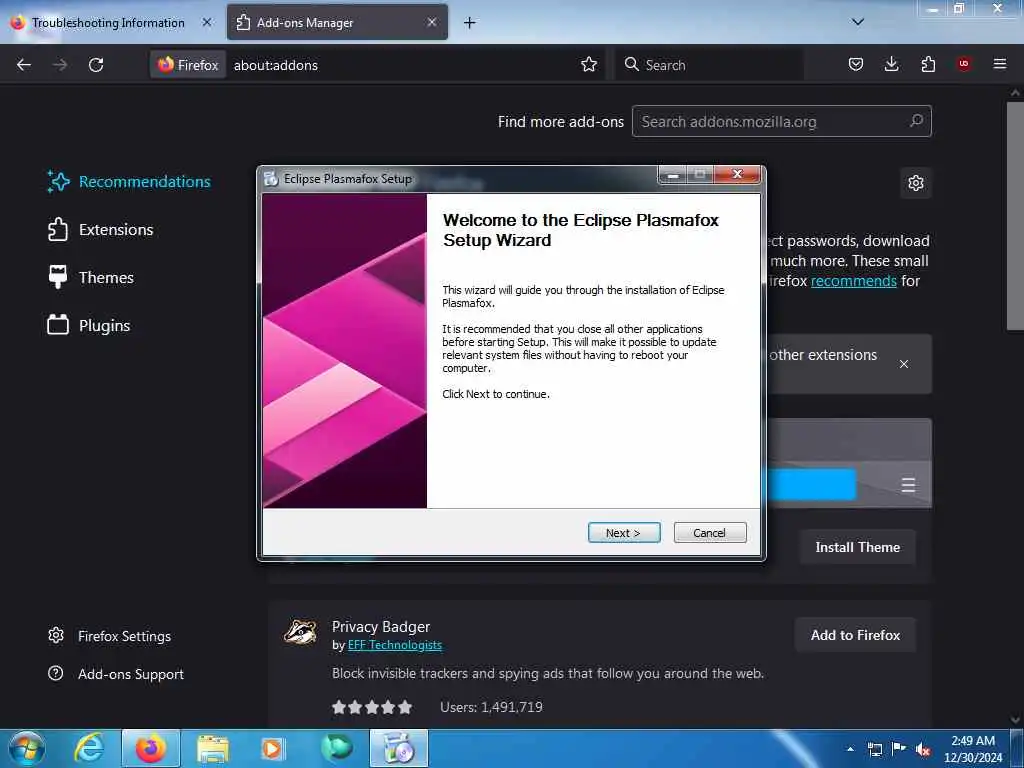Click the toolbar Search field
Screen dimensions: 1024x768
click(x=709, y=65)
